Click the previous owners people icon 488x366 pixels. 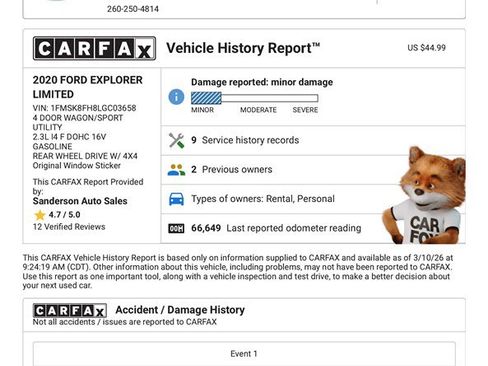tap(176, 170)
